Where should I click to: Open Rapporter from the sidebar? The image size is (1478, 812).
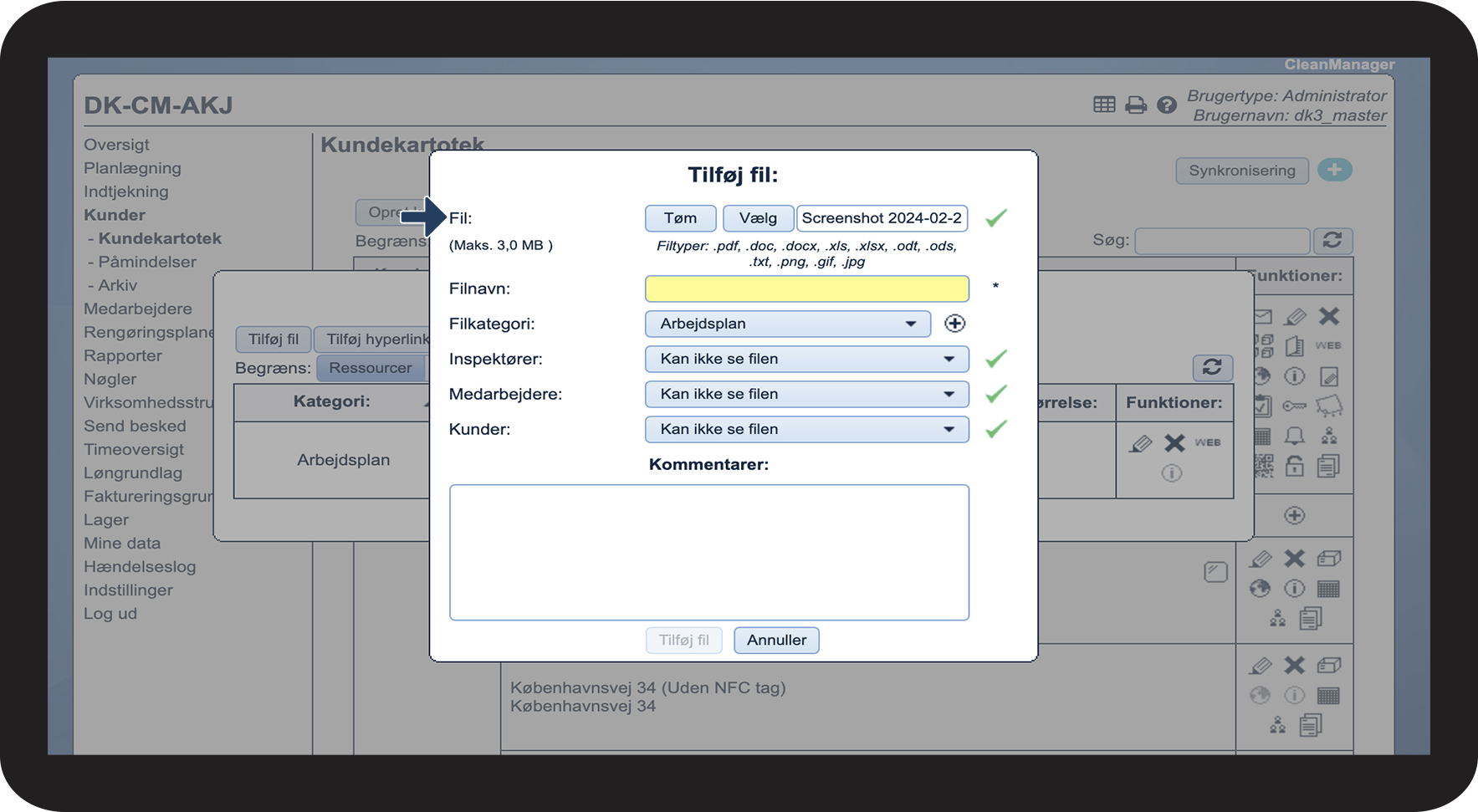[123, 355]
